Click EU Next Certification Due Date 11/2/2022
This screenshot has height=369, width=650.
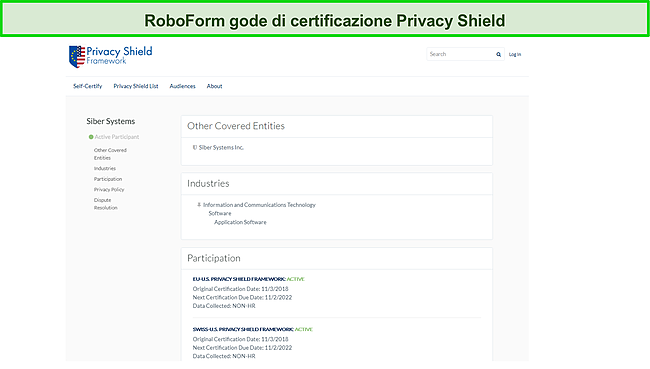242,297
